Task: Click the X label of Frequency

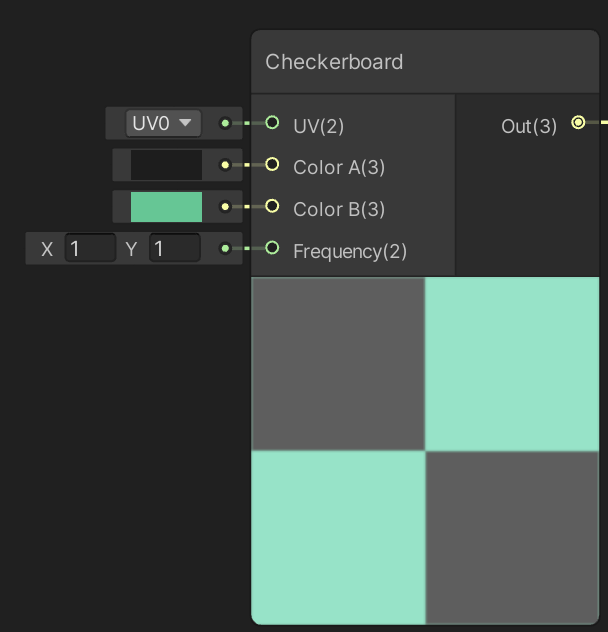Action: (x=47, y=250)
